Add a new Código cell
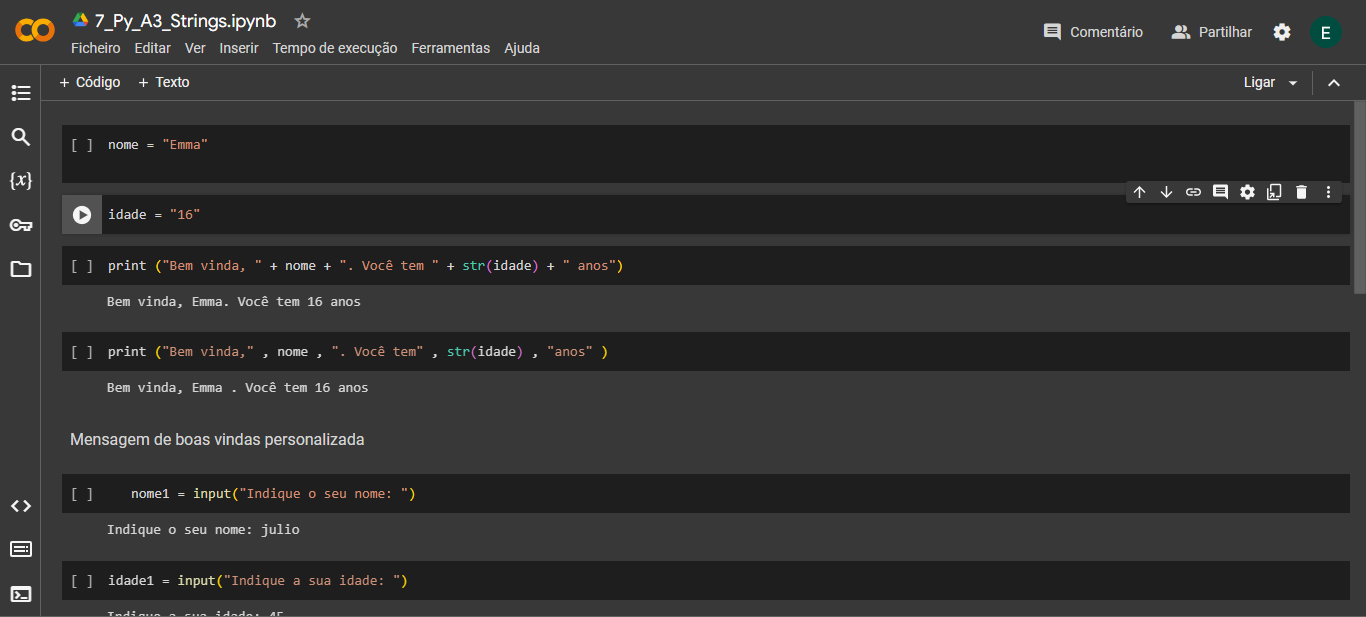 pos(90,82)
